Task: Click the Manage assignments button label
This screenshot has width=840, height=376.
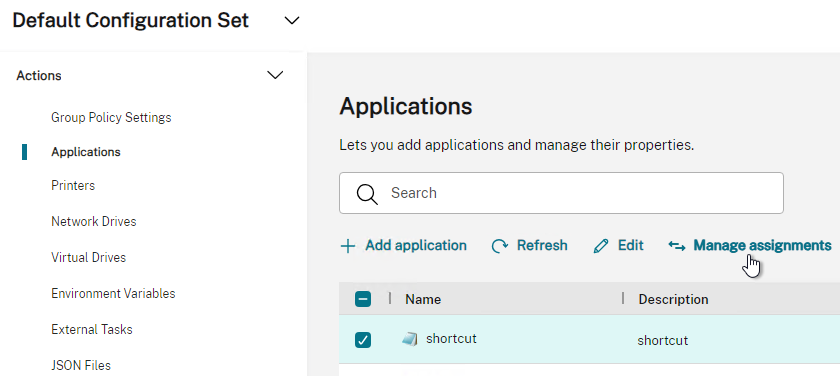Action: pyautogui.click(x=762, y=245)
